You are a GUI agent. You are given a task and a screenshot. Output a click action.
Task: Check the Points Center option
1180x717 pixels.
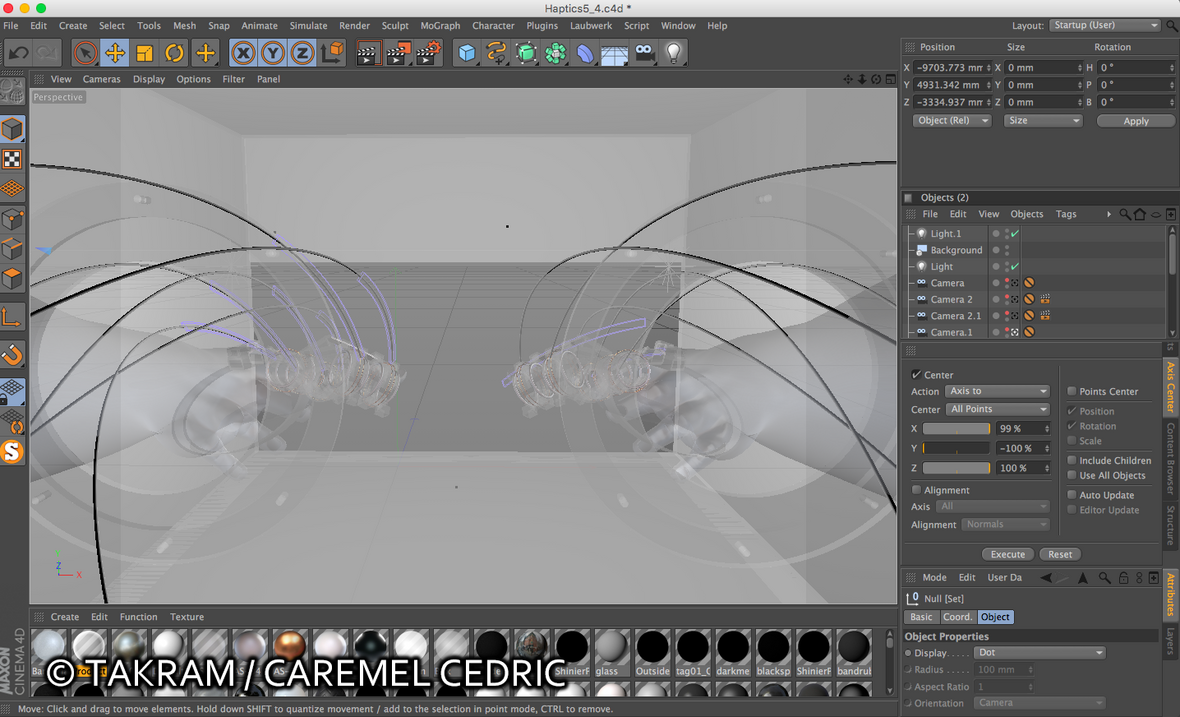click(1072, 392)
